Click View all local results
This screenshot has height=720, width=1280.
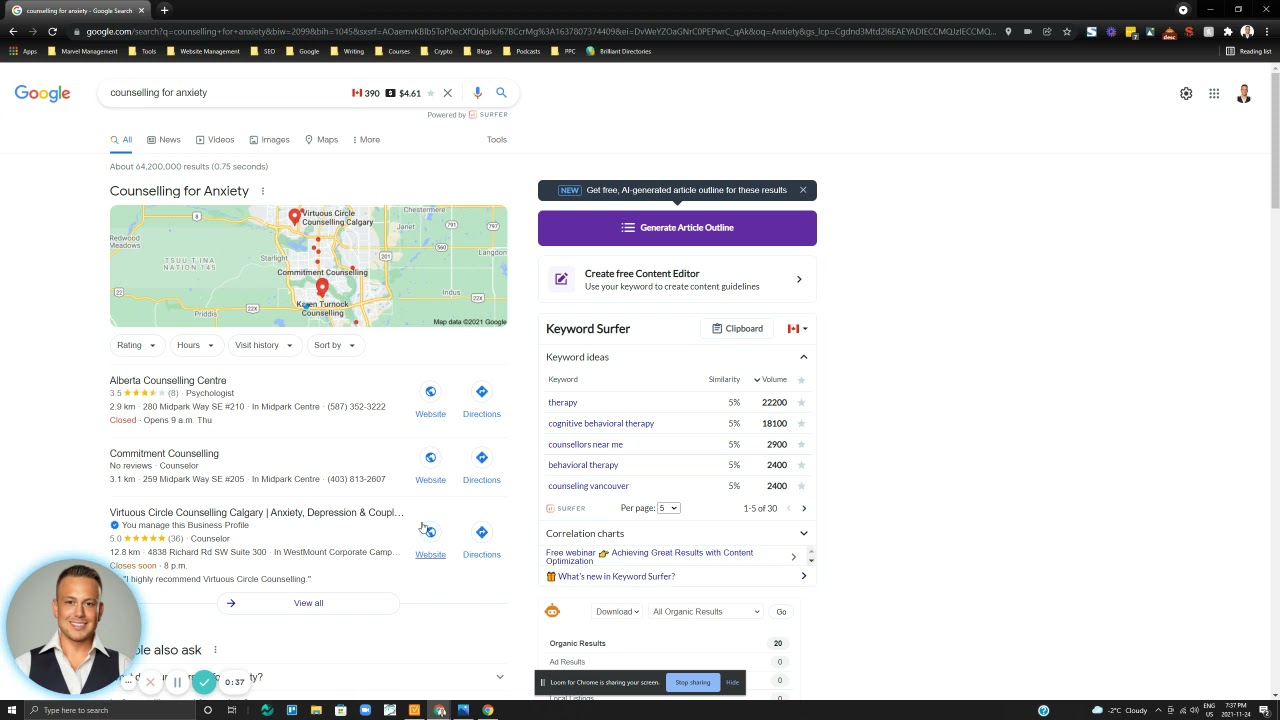click(x=308, y=603)
